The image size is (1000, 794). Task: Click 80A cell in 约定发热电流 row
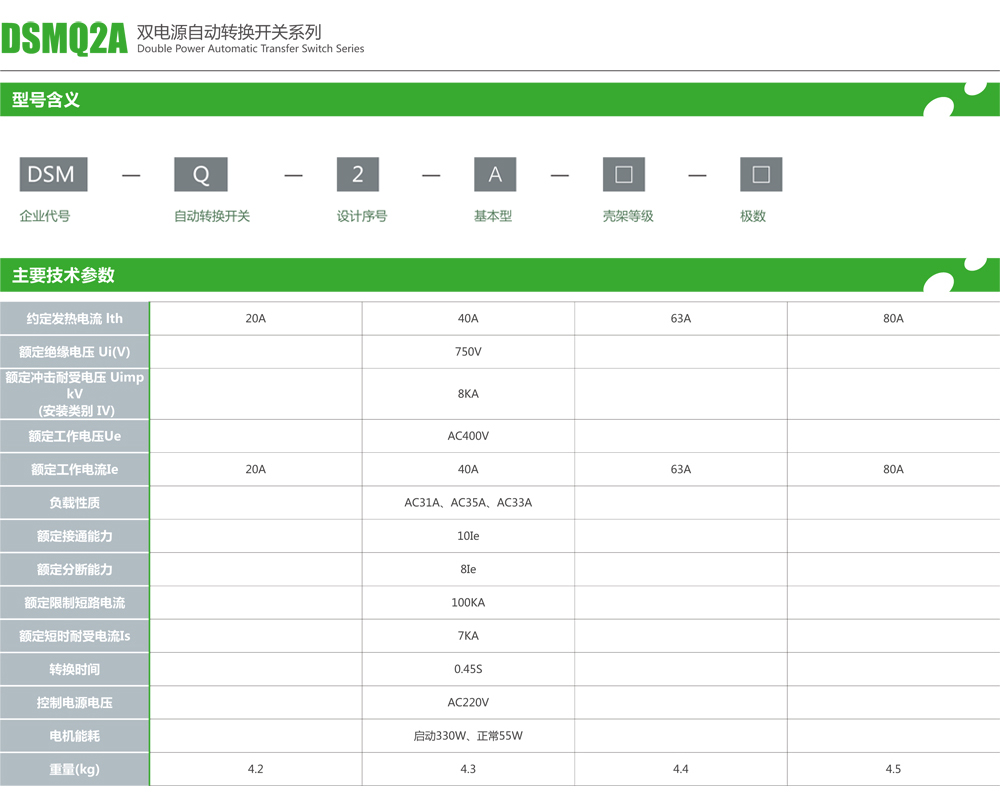(893, 318)
